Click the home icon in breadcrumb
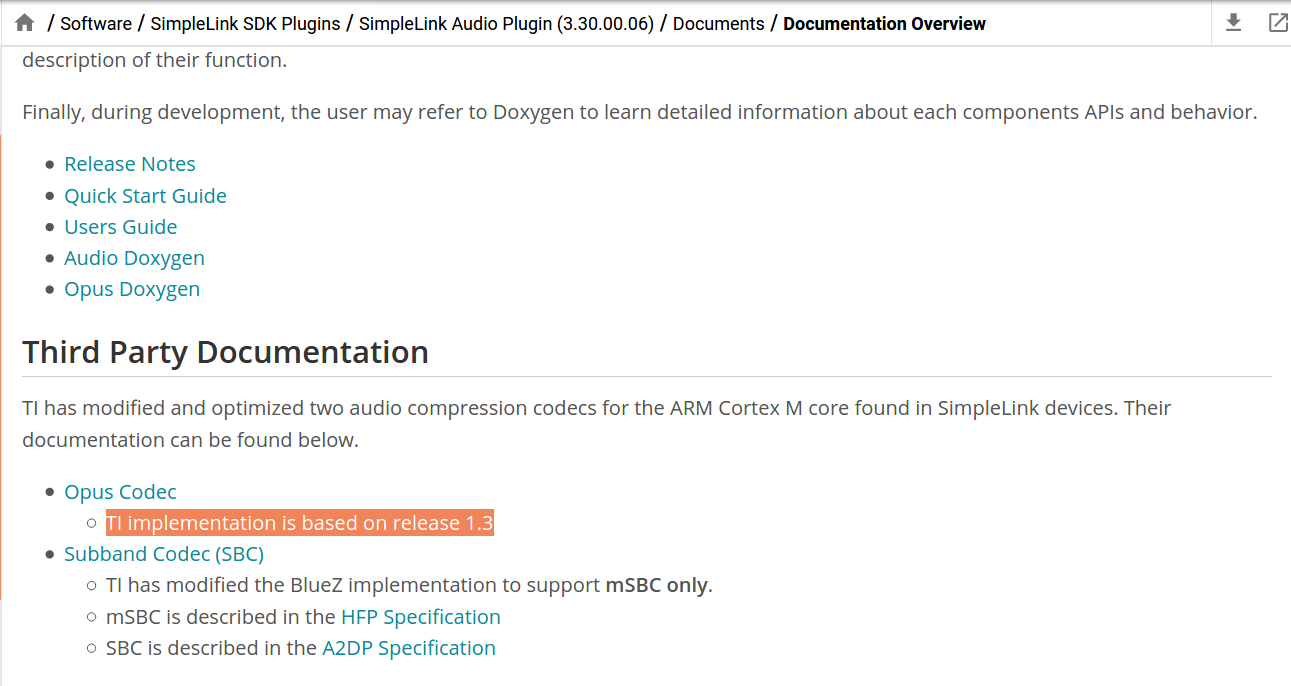The height and width of the screenshot is (686, 1291). click(25, 23)
